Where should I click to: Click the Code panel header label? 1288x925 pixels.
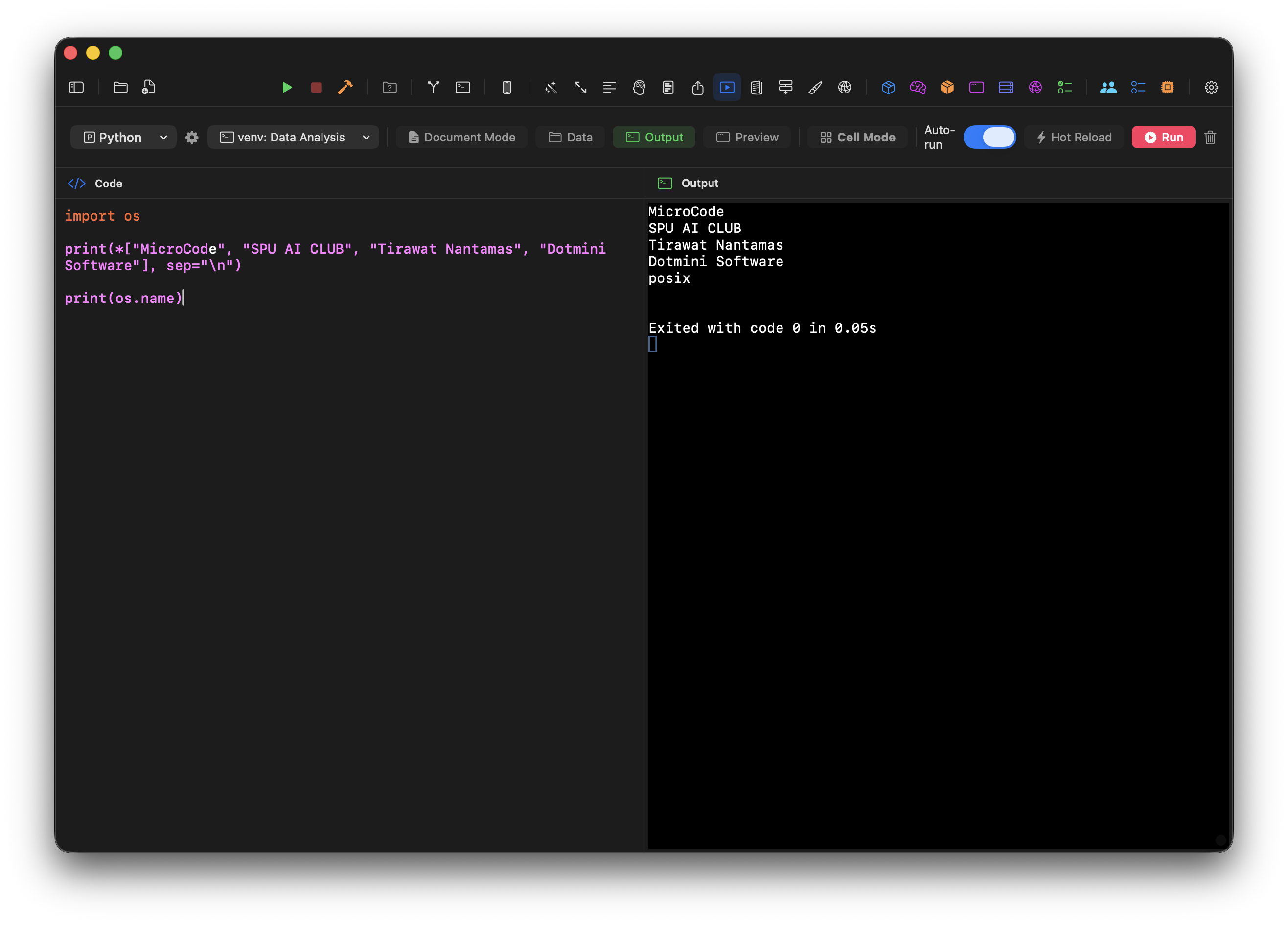(109, 184)
